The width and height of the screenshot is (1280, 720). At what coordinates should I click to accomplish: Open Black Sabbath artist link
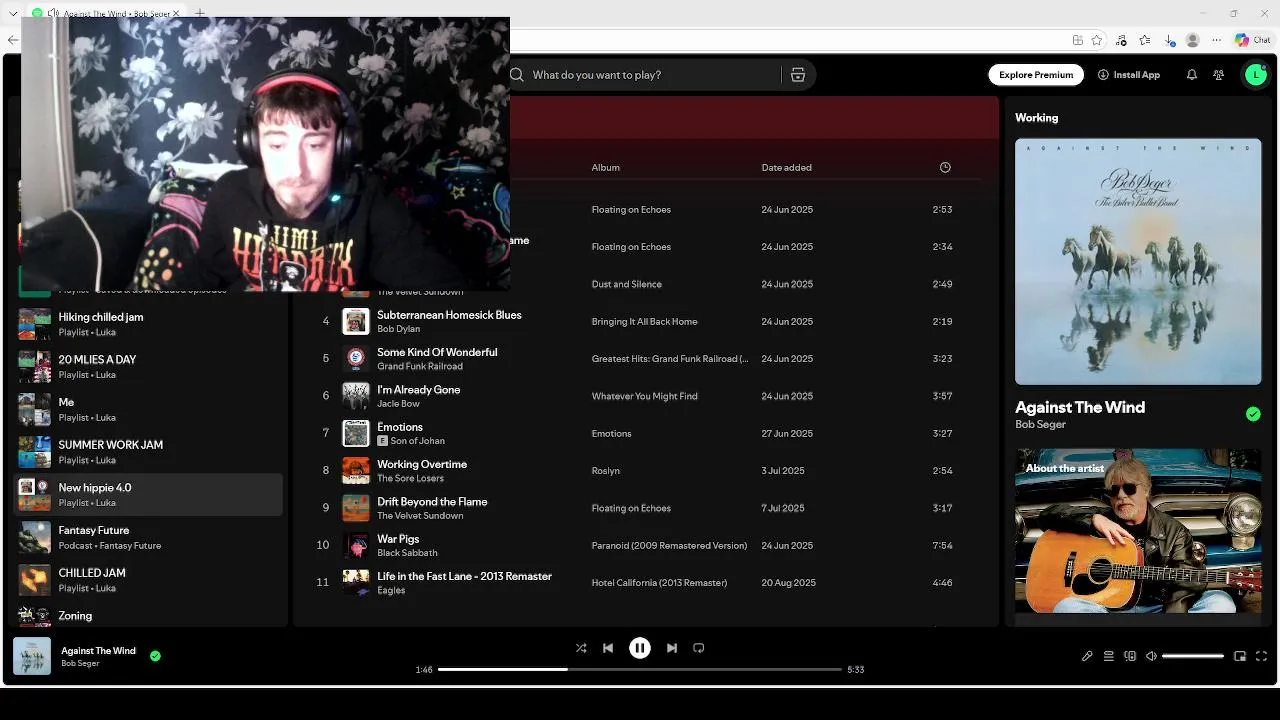click(x=407, y=553)
